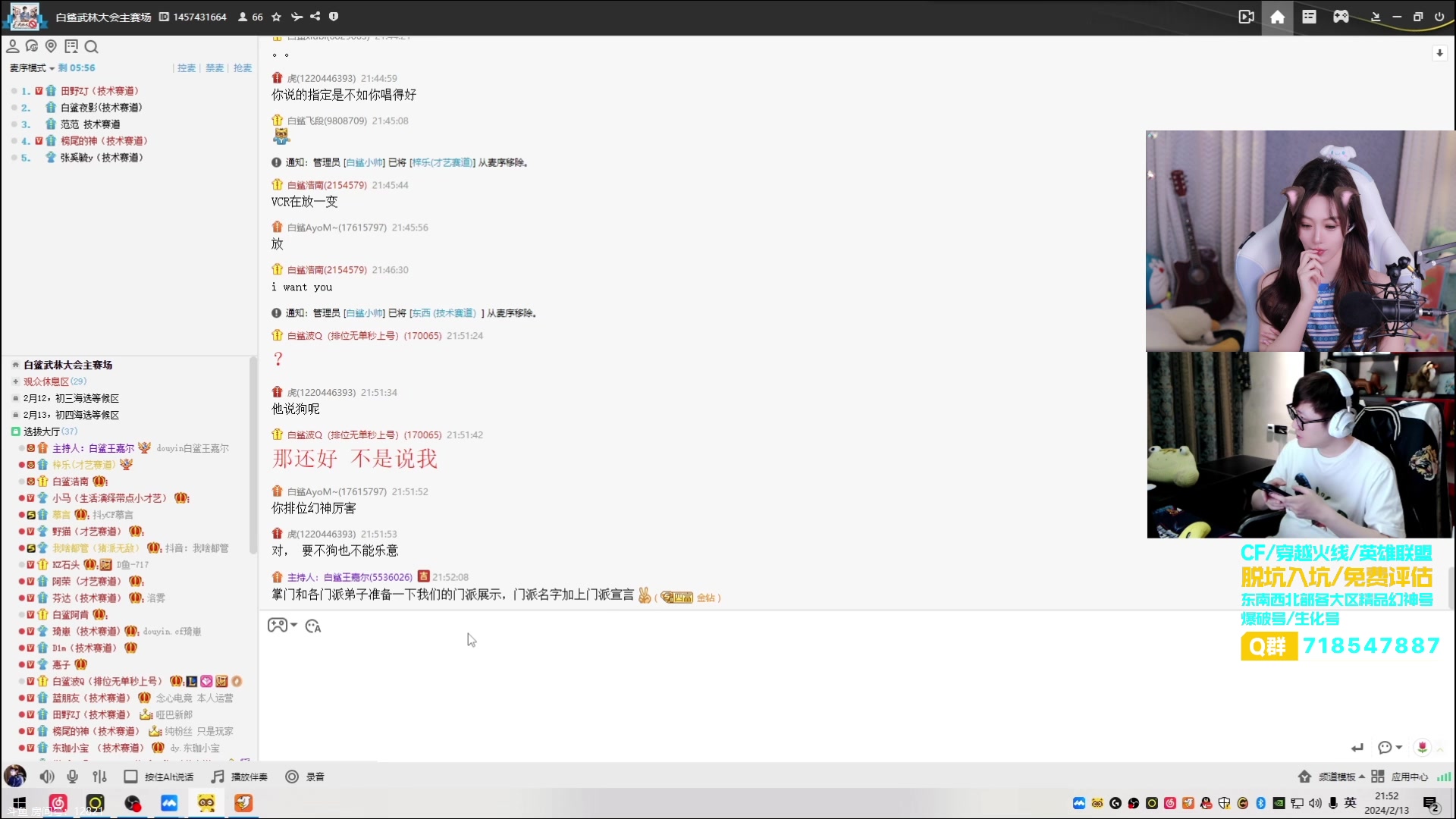1456x819 pixels.
Task: Open the chat-history bubble icon under the title
Action: (x=32, y=46)
